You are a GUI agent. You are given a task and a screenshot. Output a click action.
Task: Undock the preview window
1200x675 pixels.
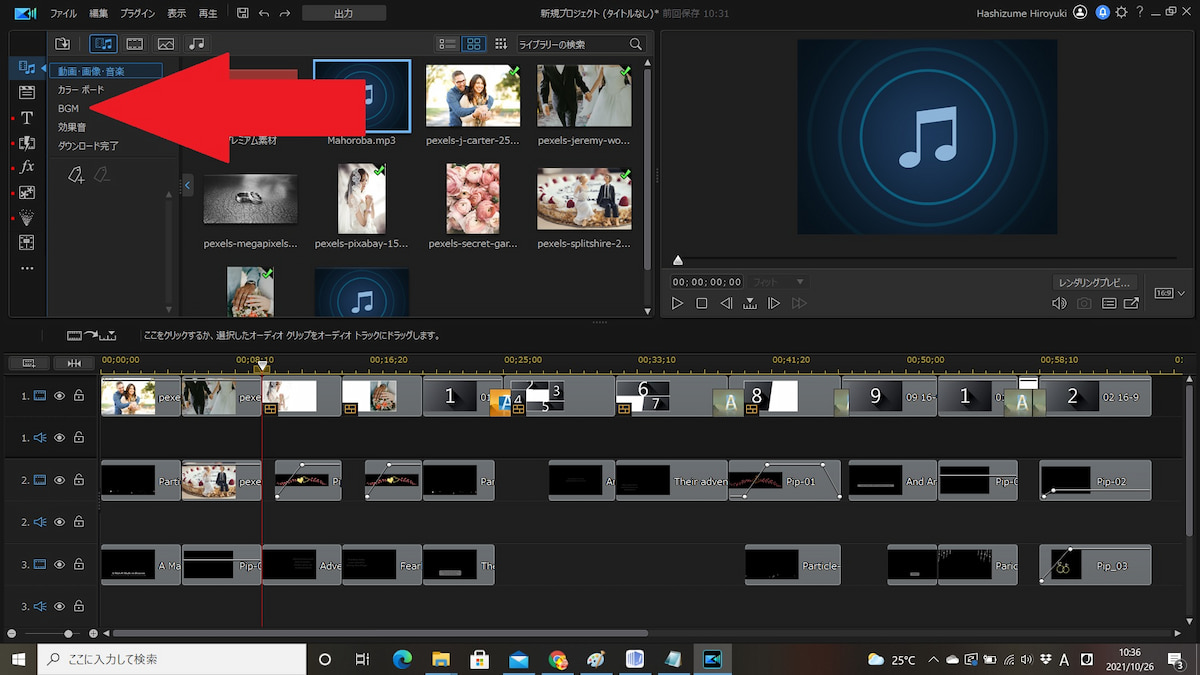(1131, 303)
